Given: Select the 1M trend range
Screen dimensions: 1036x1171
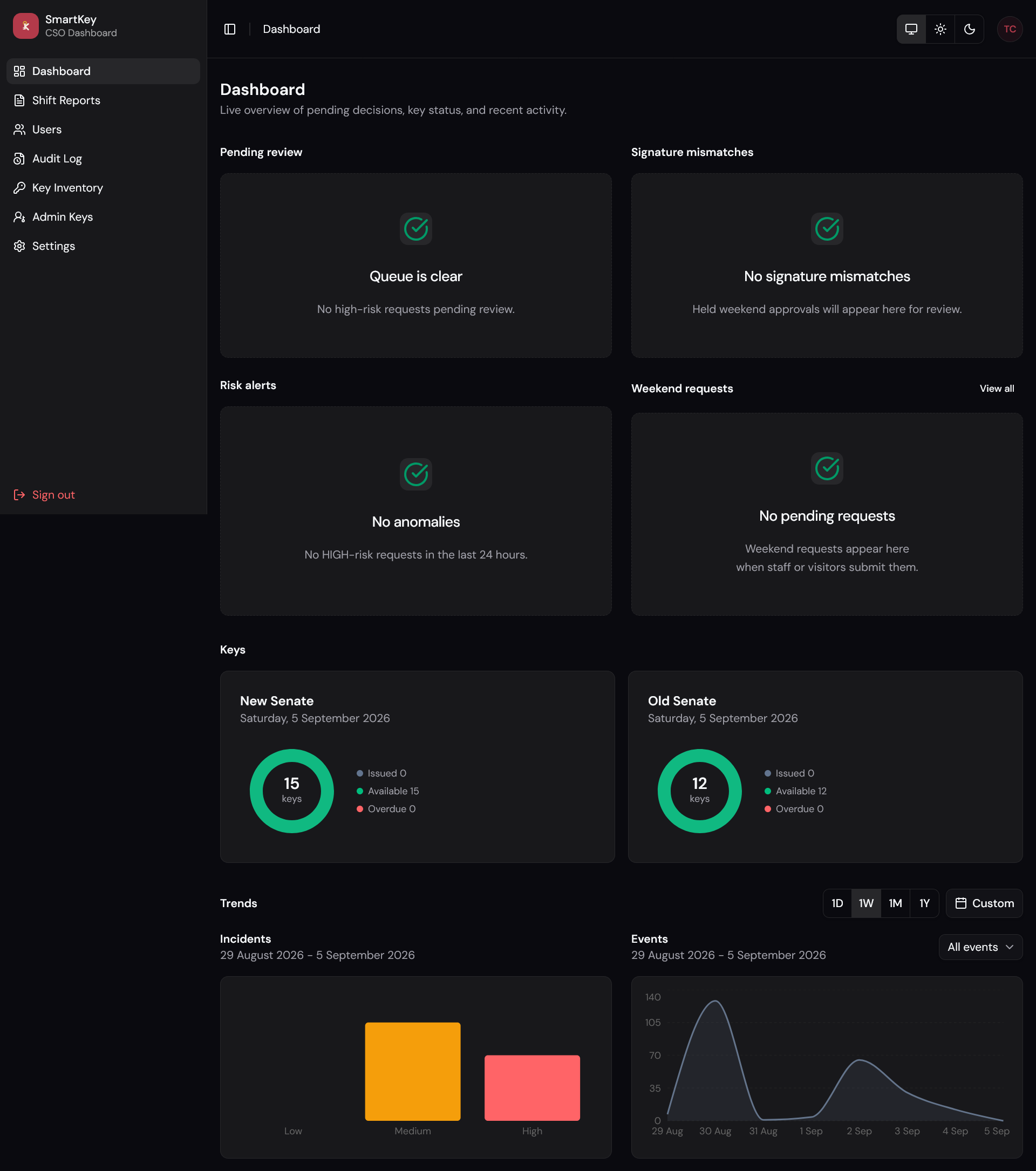Looking at the screenshot, I should [895, 903].
